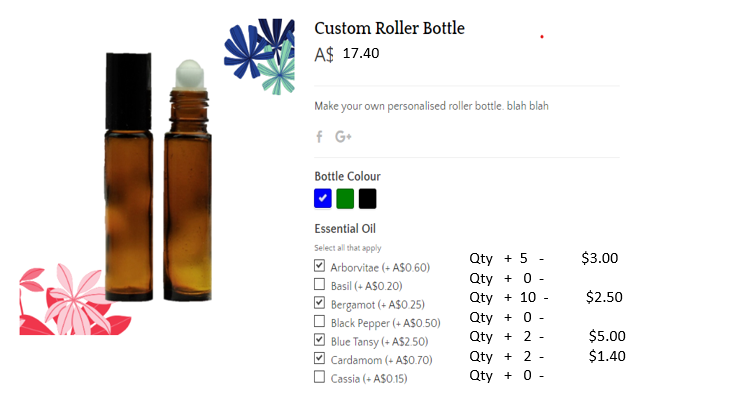Enable the Black Pepper oil checkbox

coord(319,321)
